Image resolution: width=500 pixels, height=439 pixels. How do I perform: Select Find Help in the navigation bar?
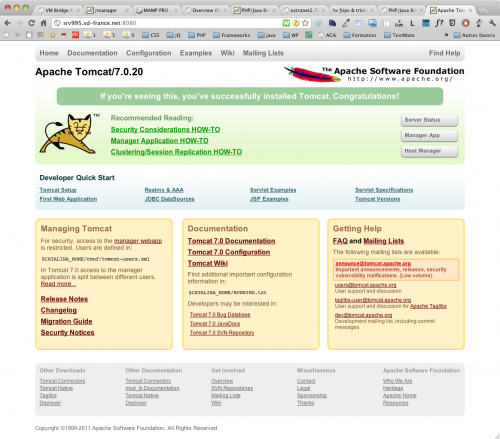tap(444, 53)
